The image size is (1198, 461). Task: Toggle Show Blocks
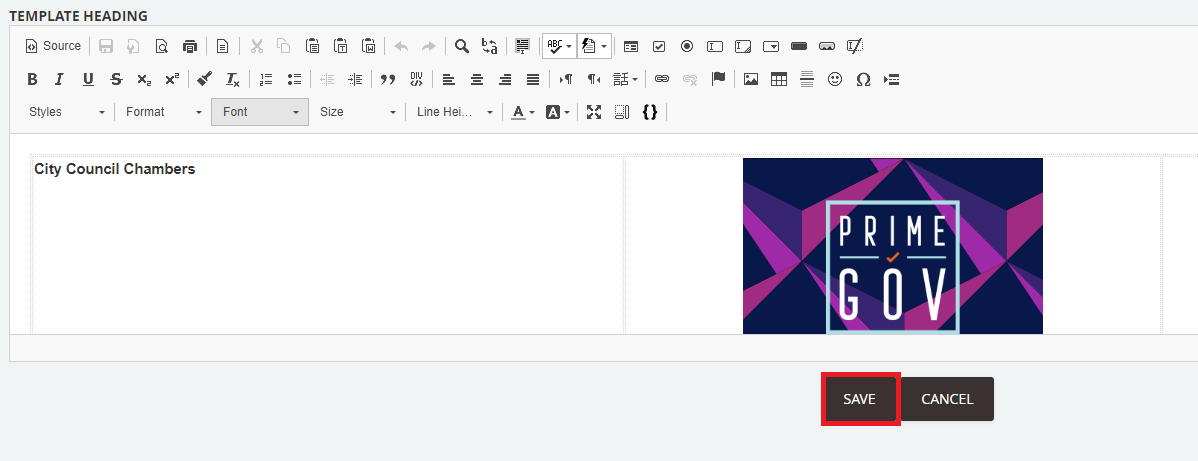[x=622, y=112]
